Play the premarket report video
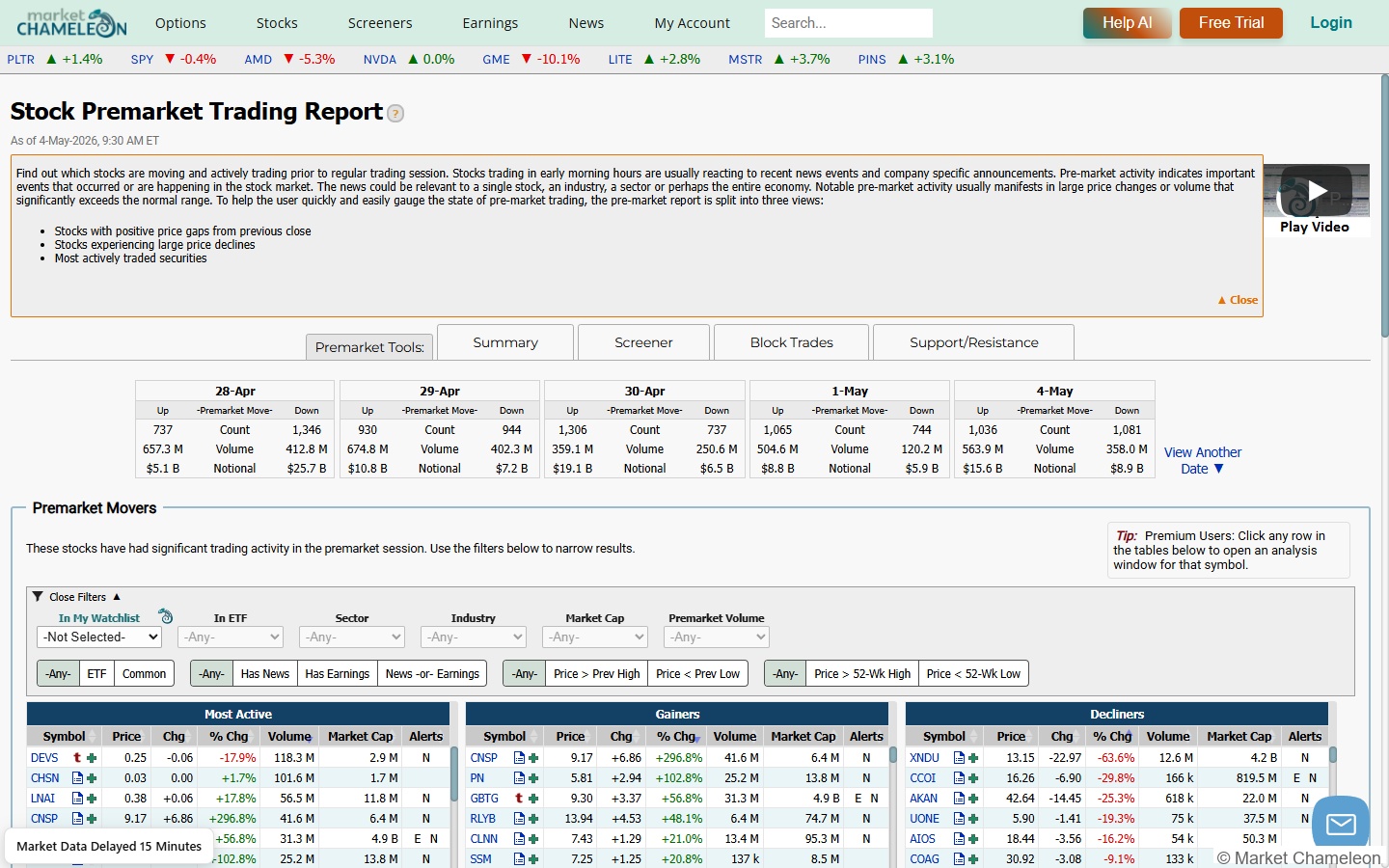Image resolution: width=1389 pixels, height=868 pixels. tap(1316, 191)
